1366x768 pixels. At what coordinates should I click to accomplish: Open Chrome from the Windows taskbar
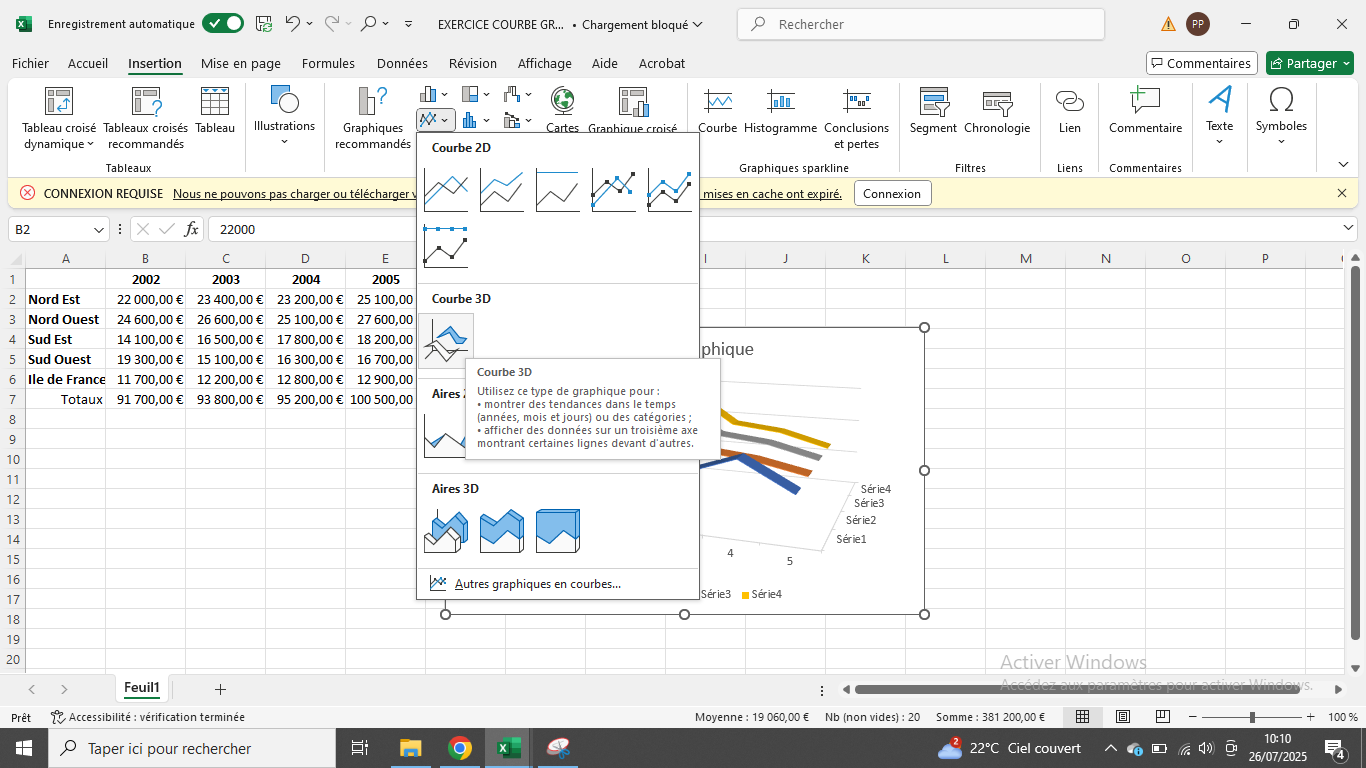(460, 748)
